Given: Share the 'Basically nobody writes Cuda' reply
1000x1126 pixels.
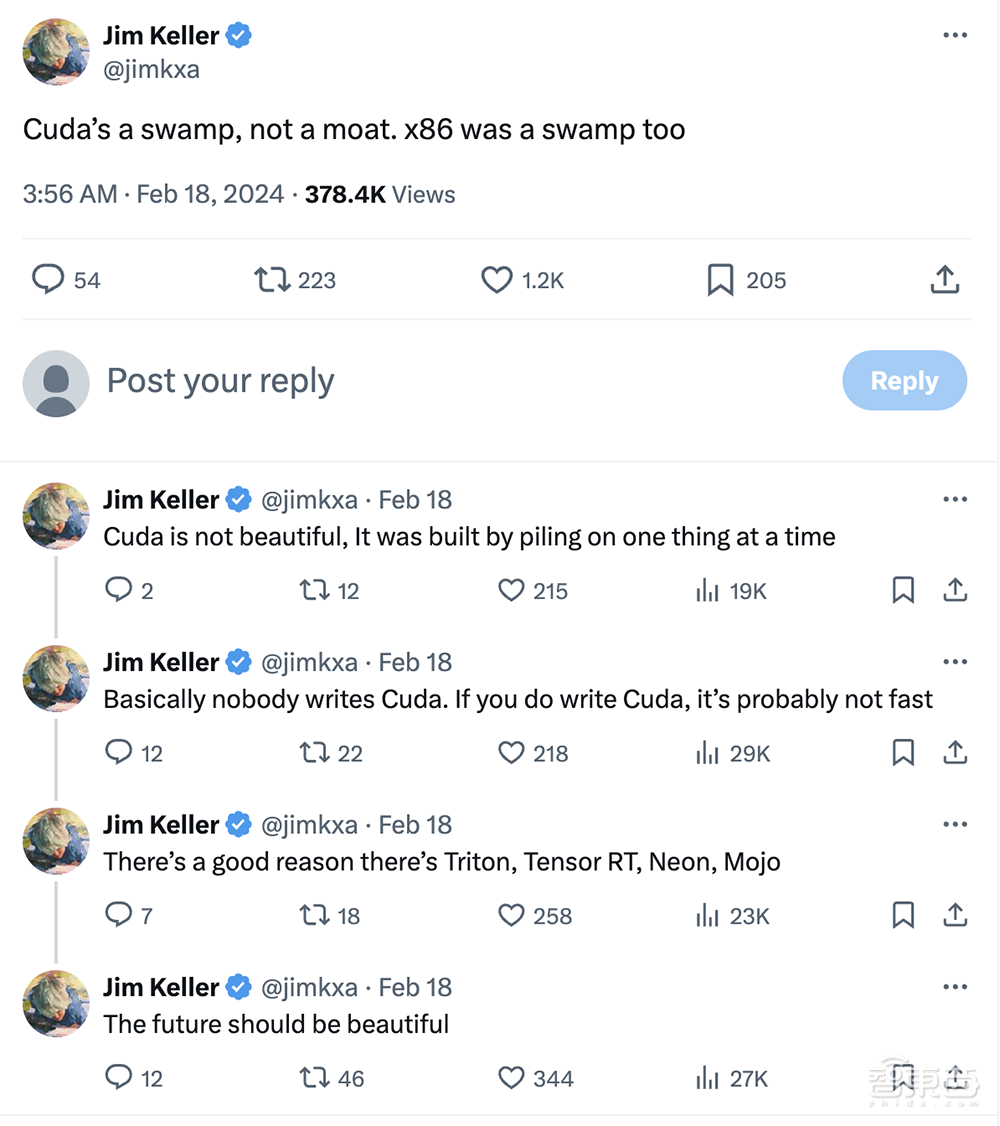Looking at the screenshot, I should [x=955, y=753].
